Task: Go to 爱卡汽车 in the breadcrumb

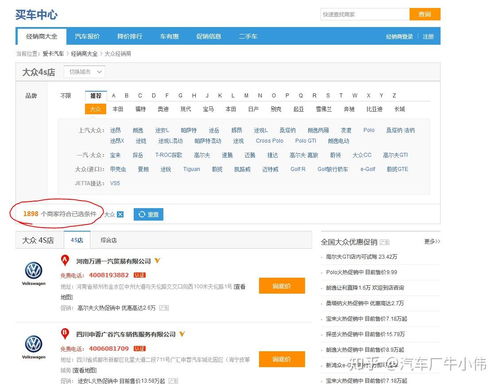Action: click(53, 54)
